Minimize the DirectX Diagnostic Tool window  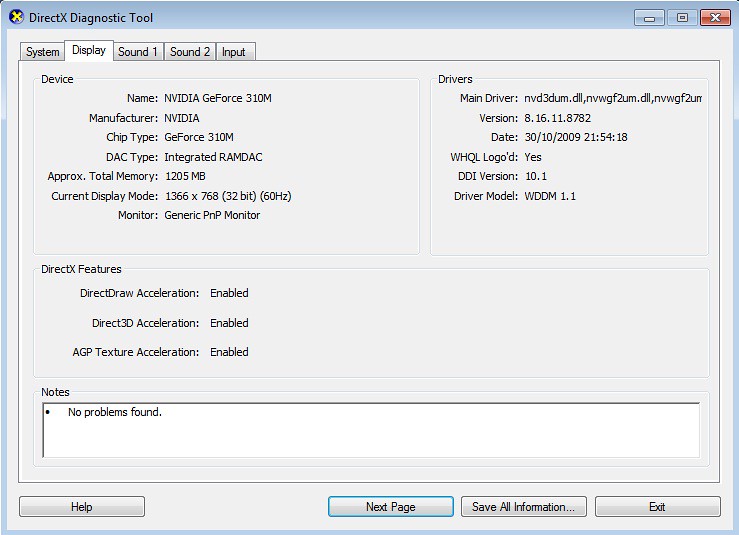click(649, 18)
